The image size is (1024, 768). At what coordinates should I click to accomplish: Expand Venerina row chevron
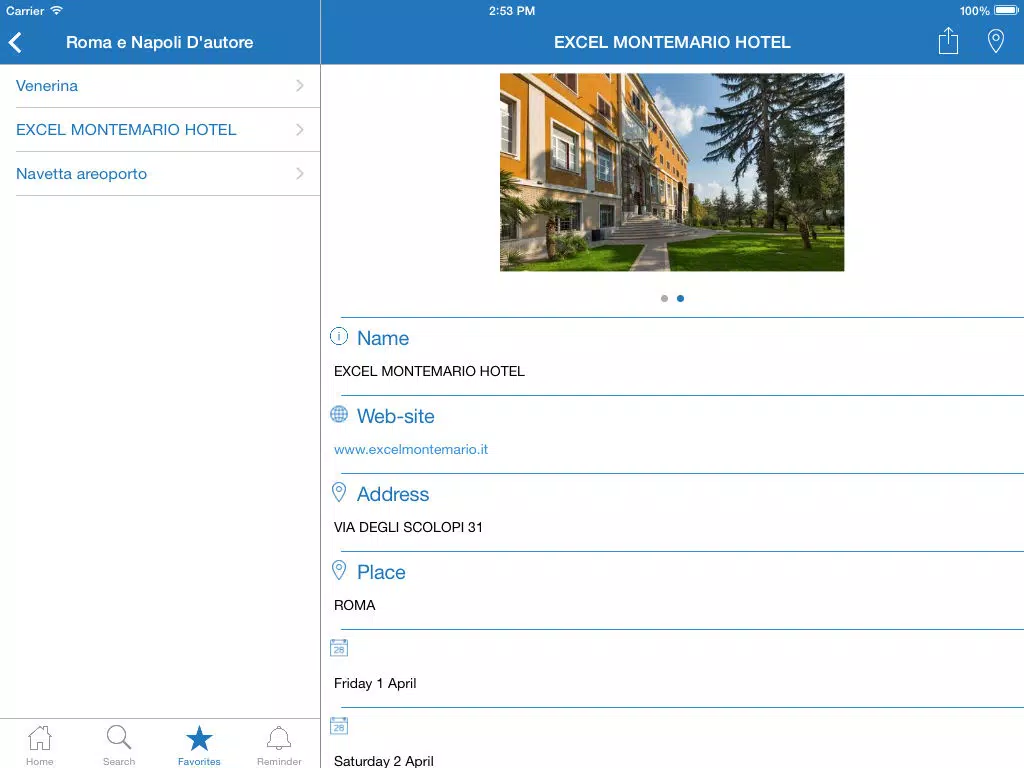[x=300, y=86]
